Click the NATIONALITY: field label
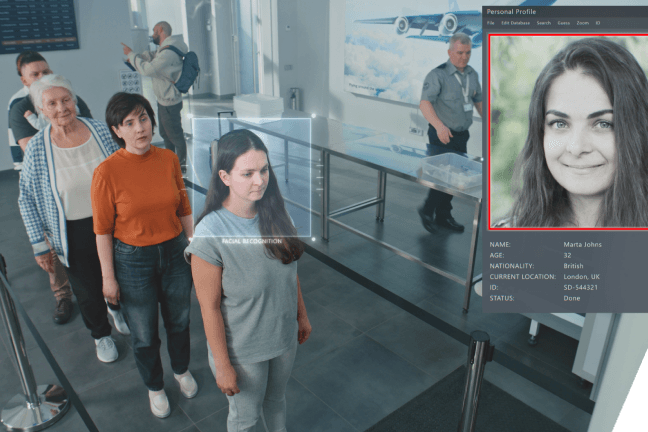Viewport: 648px width, 432px height. coord(512,266)
